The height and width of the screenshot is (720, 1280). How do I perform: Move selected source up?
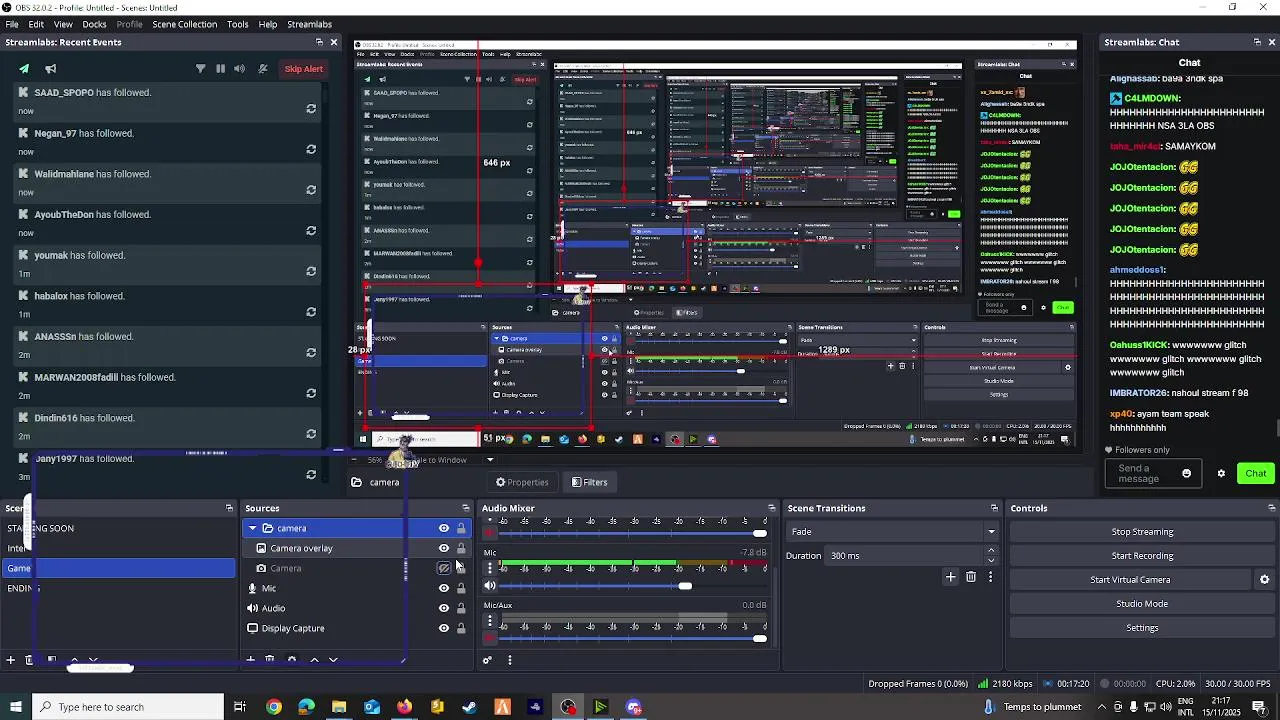tap(314, 660)
